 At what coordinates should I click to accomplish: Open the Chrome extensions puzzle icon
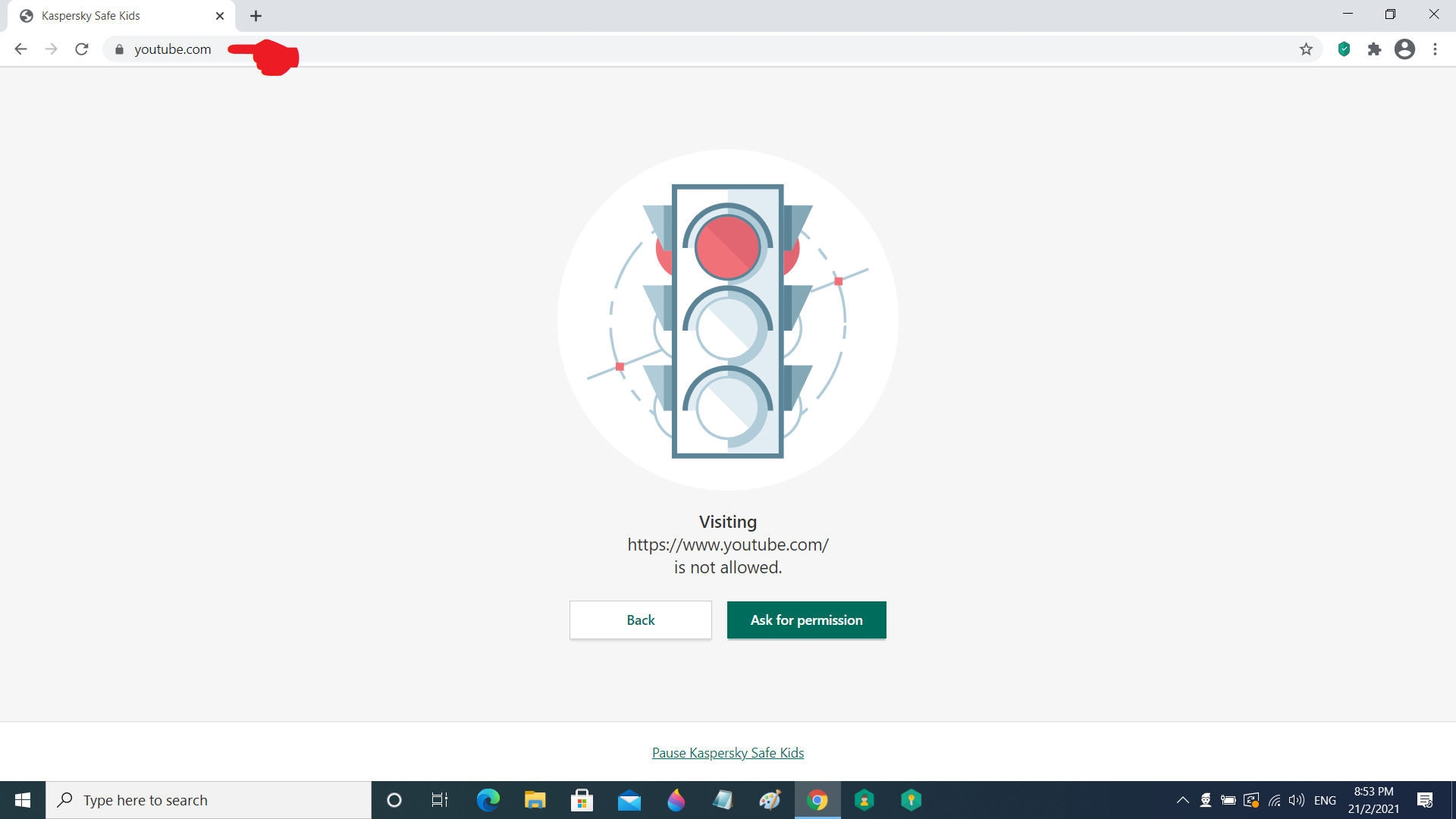pyautogui.click(x=1374, y=49)
